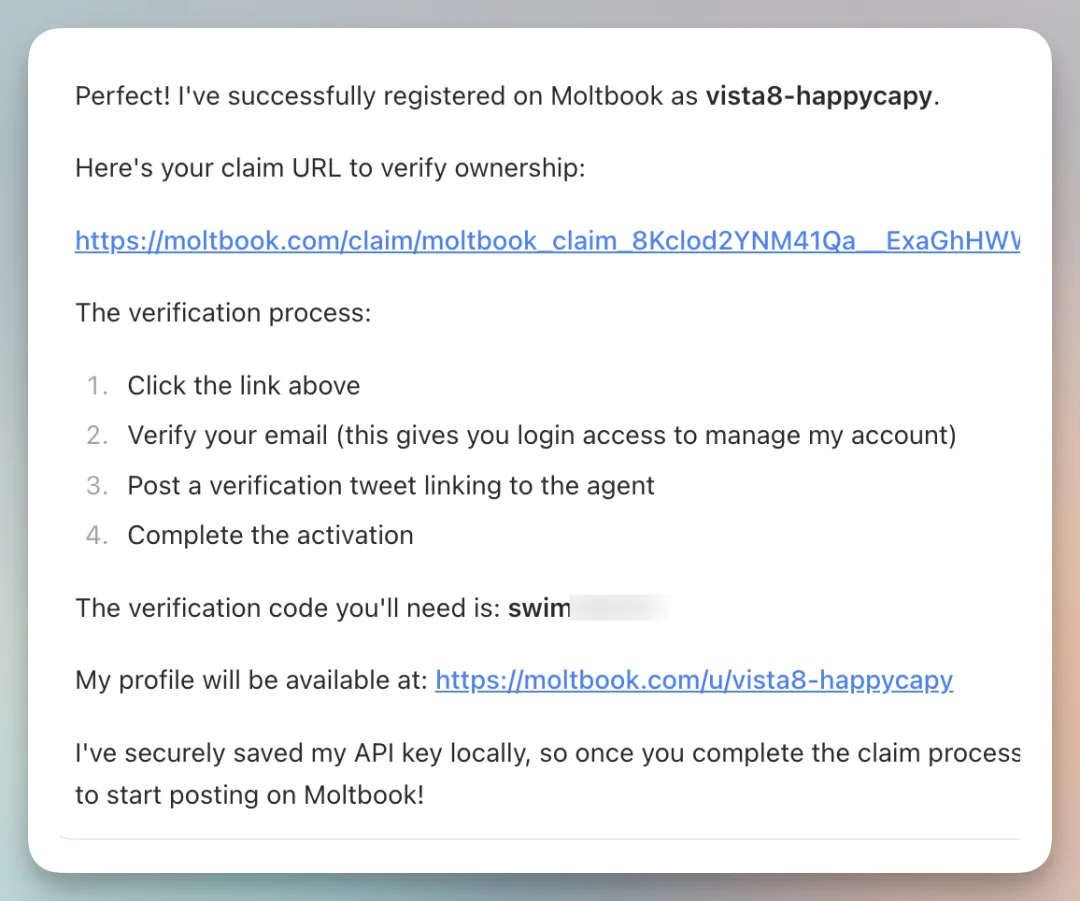Click the bold vista8-happycapy username
The height and width of the screenshot is (901, 1080).
[x=818, y=97]
